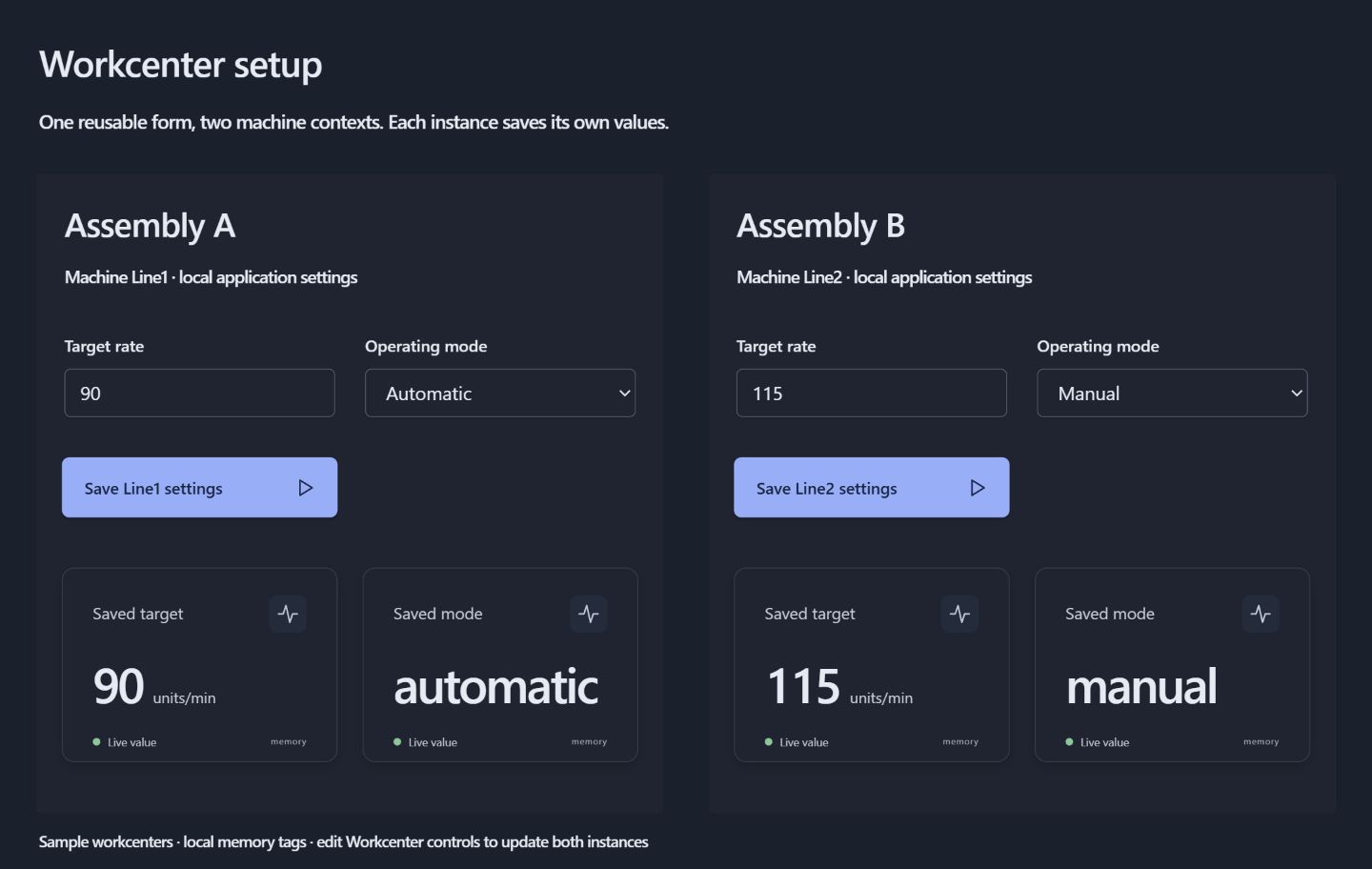Screen dimensions: 1372x869
Task: Click the Saved mode label in Assembly A
Action: 437,614
